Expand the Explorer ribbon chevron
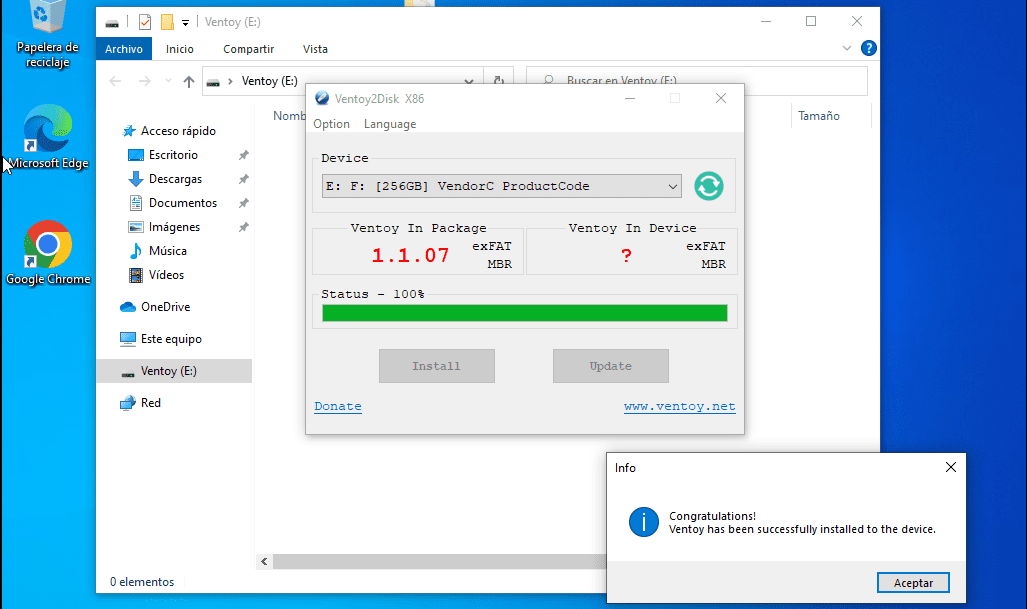Screen dimensions: 1027x609 pos(848,48)
